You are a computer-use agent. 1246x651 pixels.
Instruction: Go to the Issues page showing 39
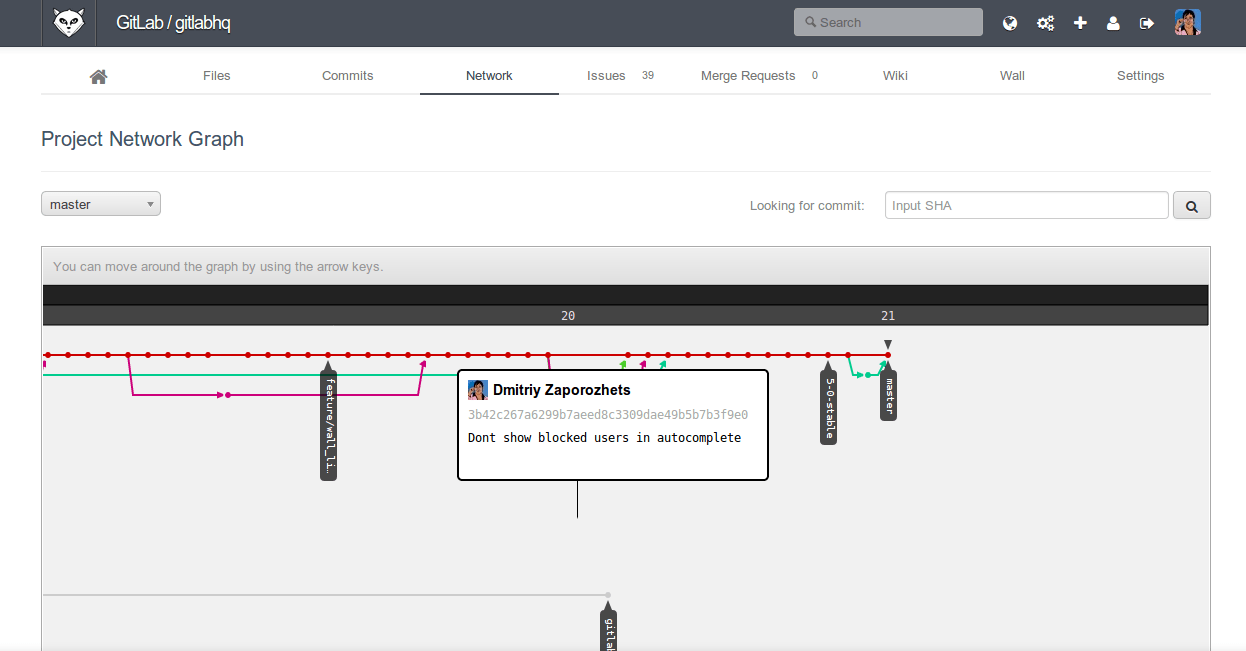[x=606, y=75]
